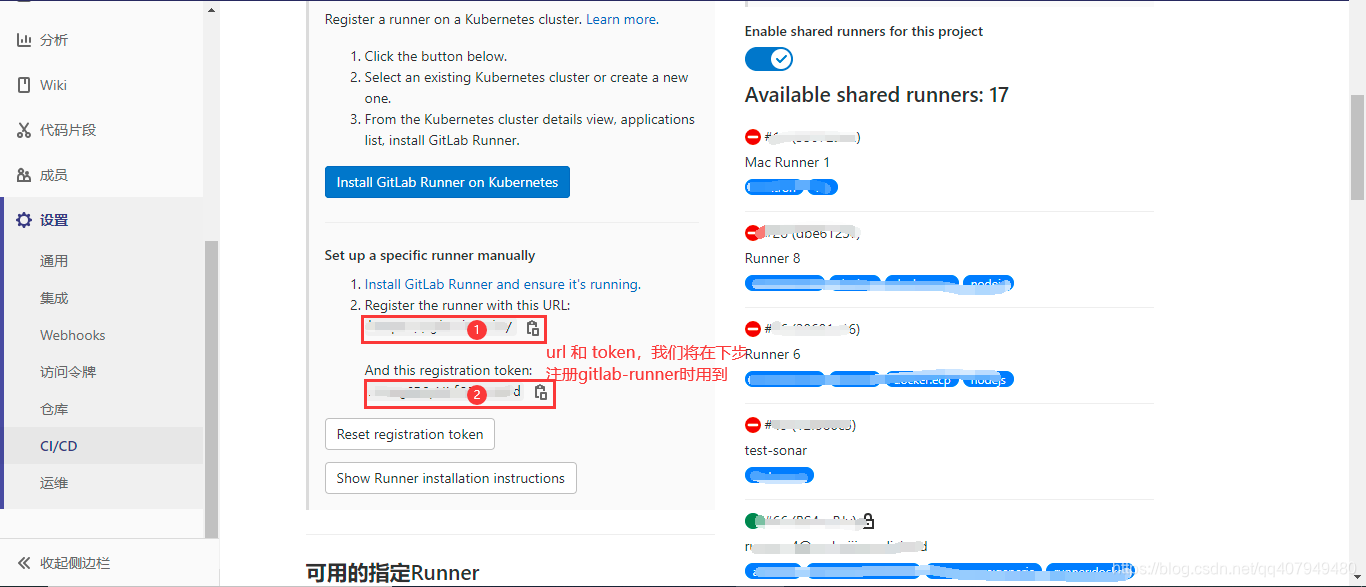Open 通用 general settings
The width and height of the screenshot is (1366, 587).
tap(54, 261)
